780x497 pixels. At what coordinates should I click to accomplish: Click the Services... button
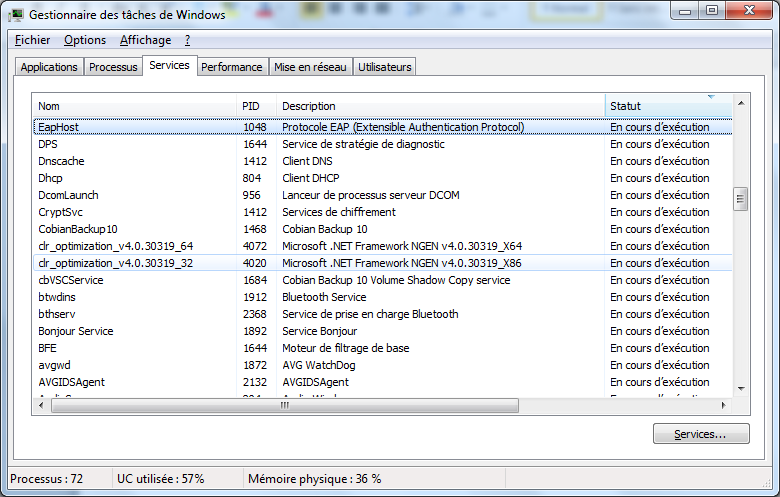coord(700,434)
